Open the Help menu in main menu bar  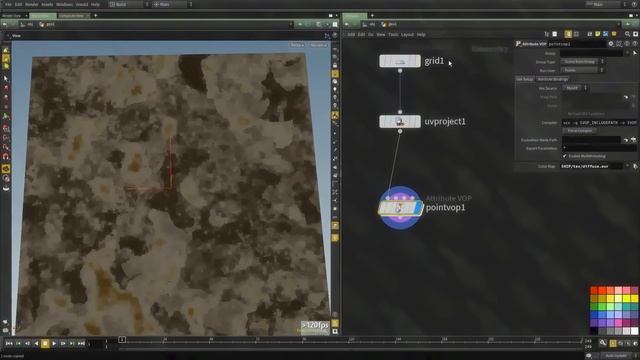(95, 4)
